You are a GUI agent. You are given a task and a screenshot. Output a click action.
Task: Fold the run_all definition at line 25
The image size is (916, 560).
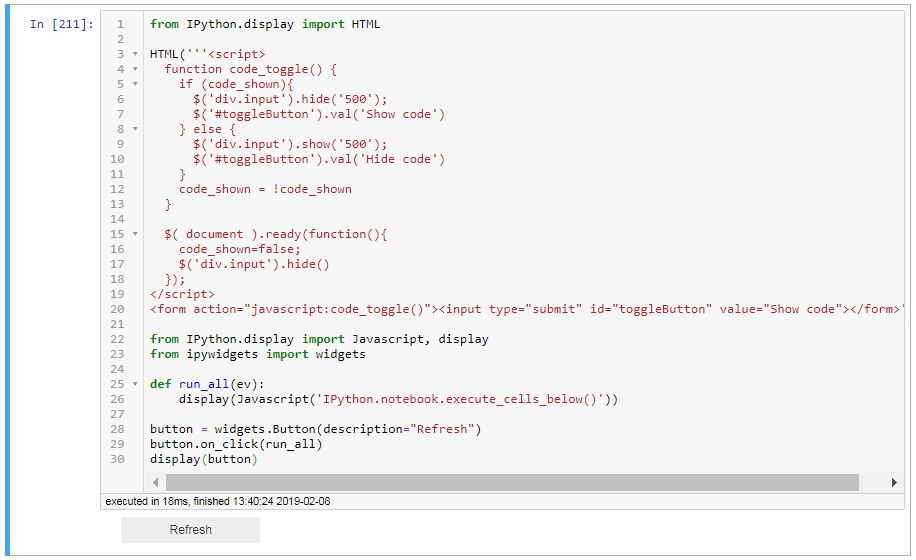click(135, 384)
